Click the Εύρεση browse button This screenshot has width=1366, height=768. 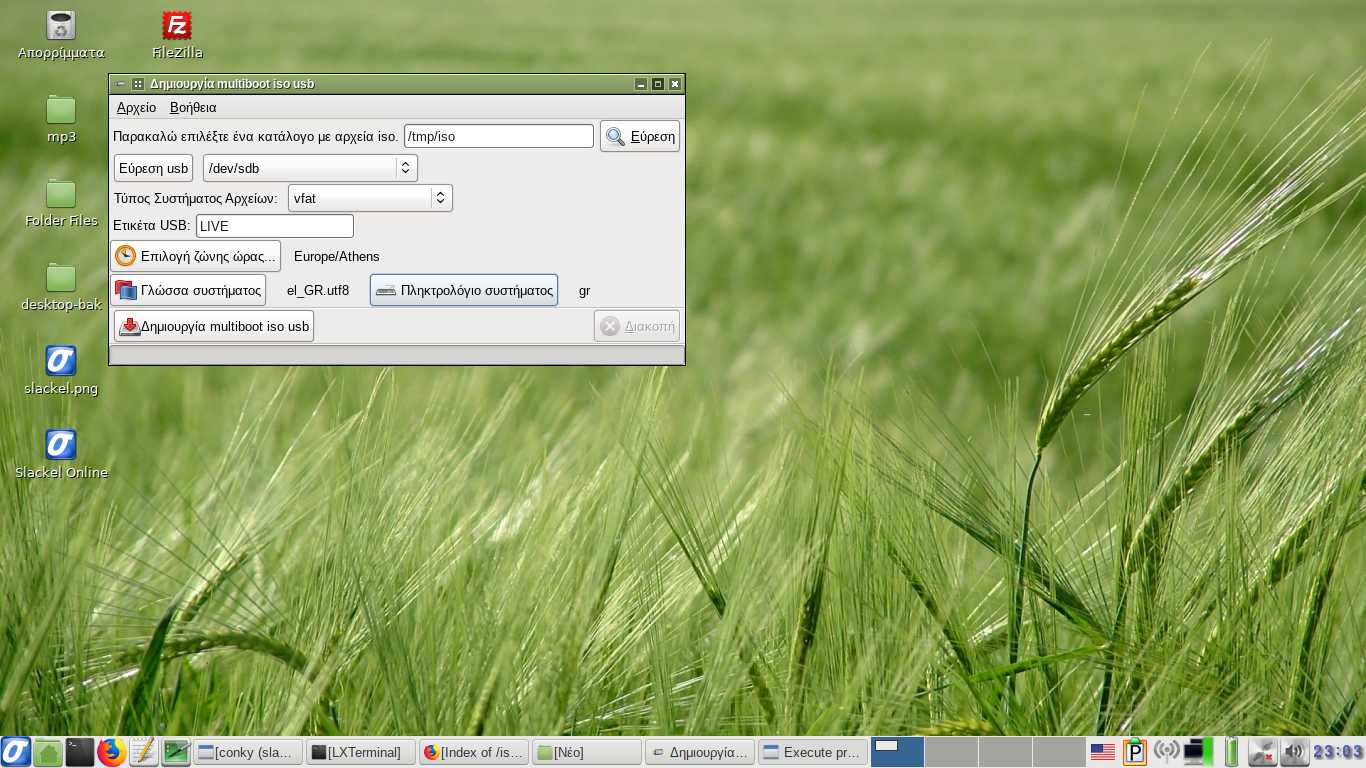coord(640,137)
